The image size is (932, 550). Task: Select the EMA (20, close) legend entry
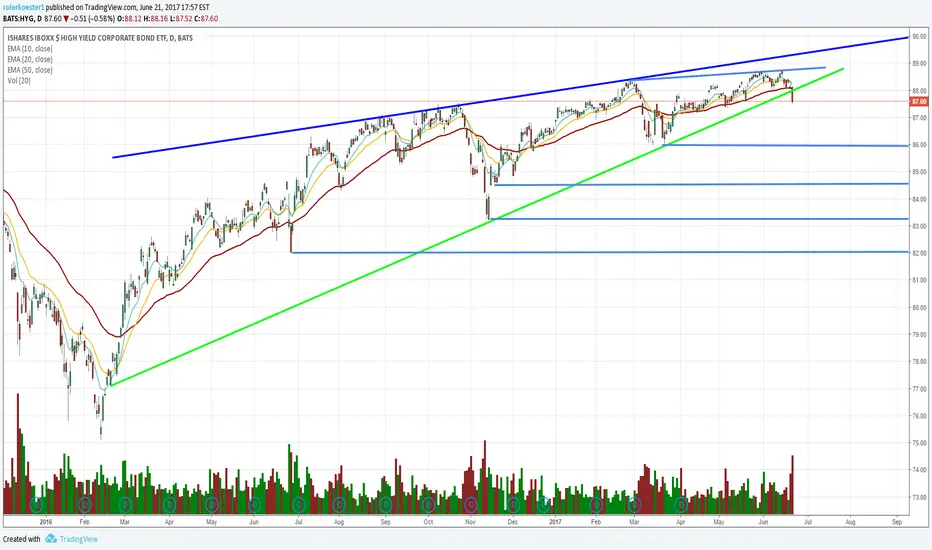pos(30,59)
